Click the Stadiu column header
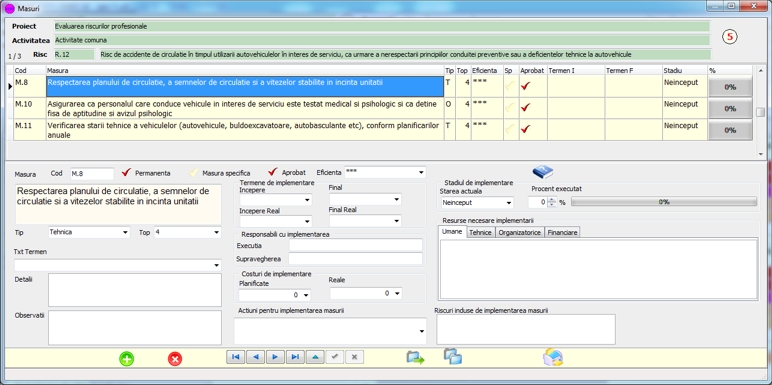 tap(685, 71)
